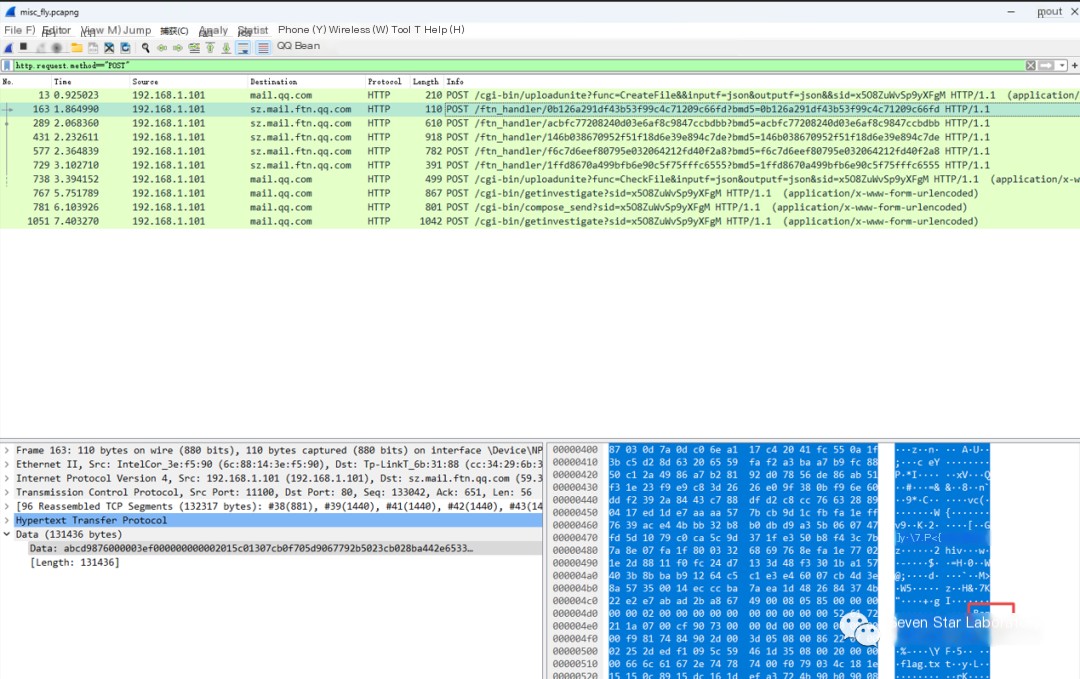
Task: Expand the 96 Reassembled TCP Segments node
Action: click(x=7, y=506)
